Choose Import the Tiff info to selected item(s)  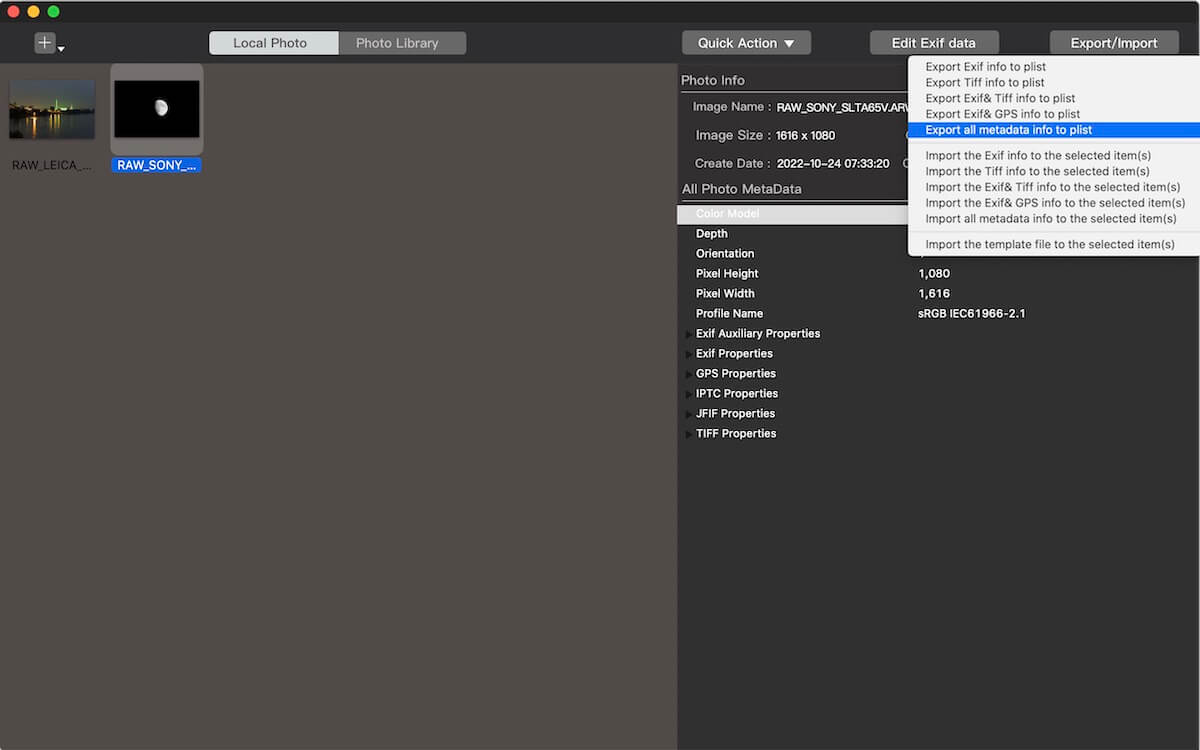(x=1037, y=172)
